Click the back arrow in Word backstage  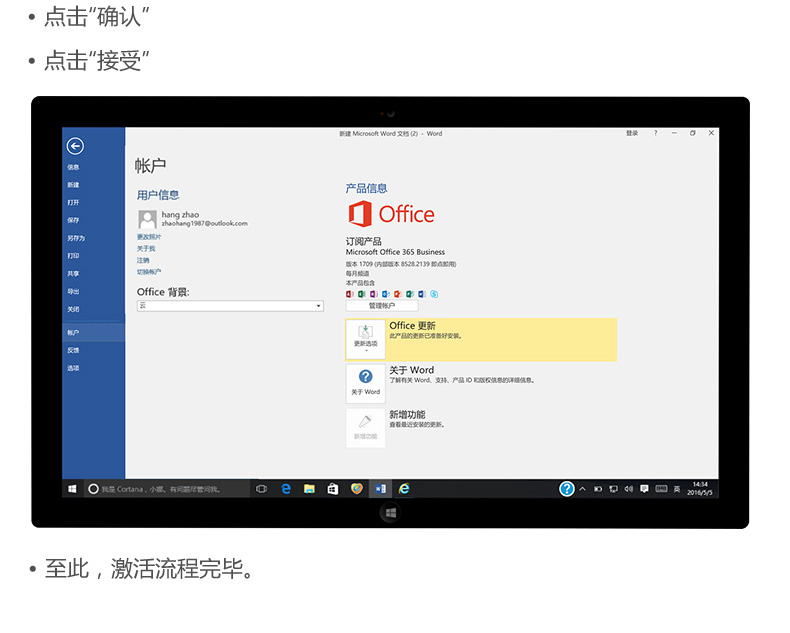click(75, 146)
